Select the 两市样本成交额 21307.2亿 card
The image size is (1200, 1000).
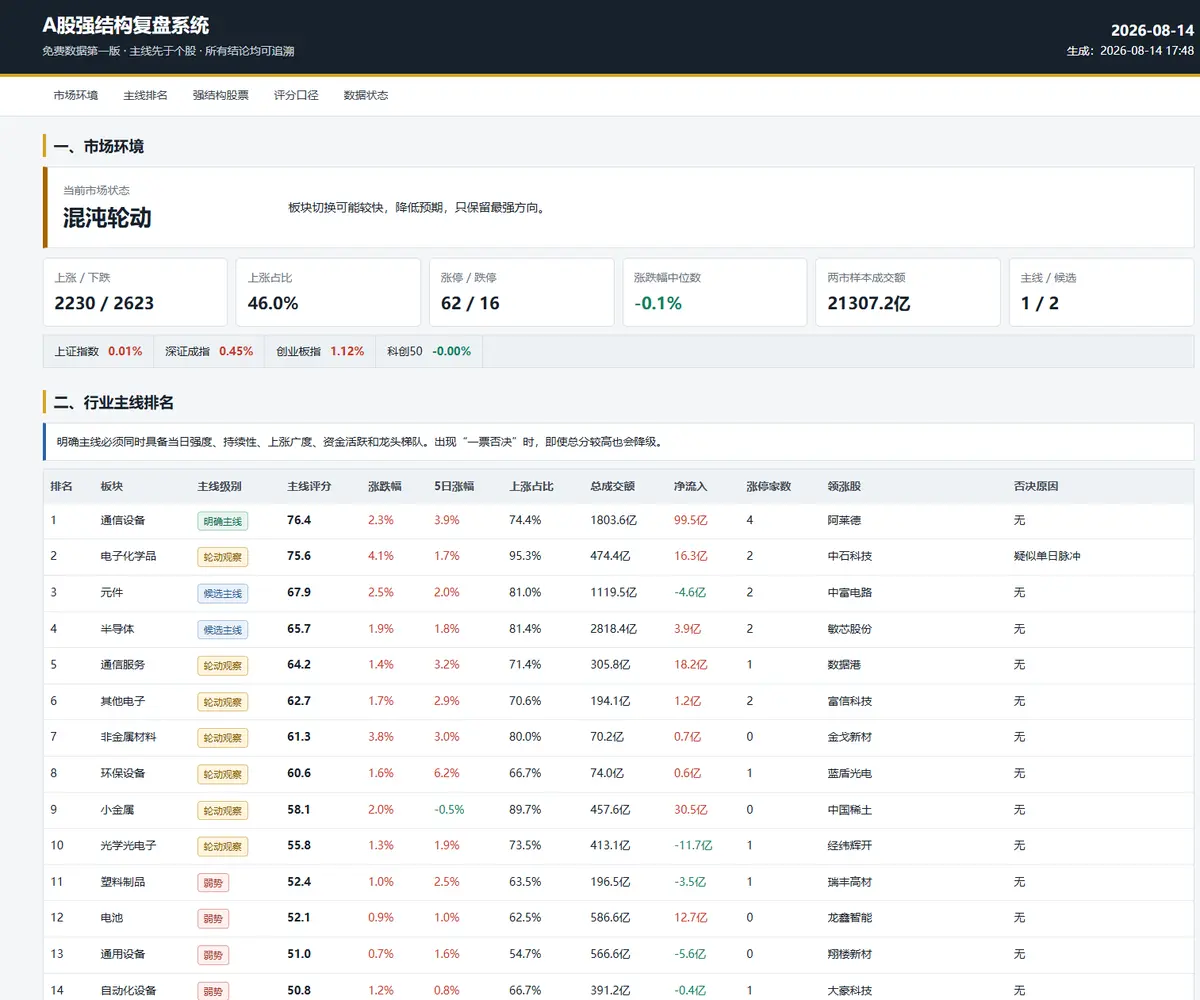point(908,292)
